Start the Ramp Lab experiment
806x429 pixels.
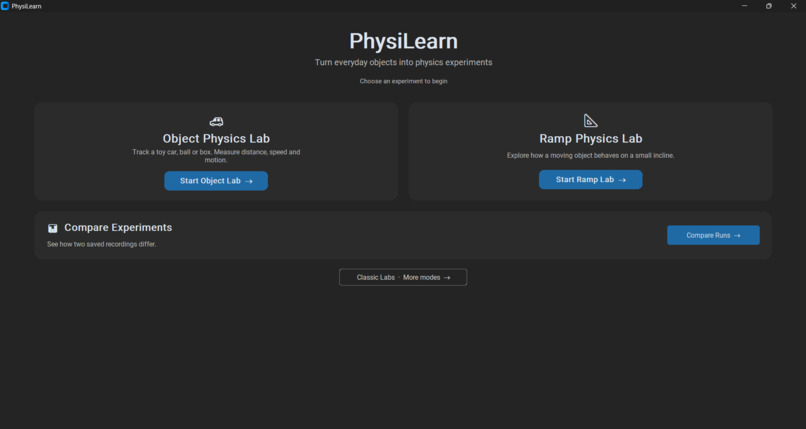coord(591,180)
